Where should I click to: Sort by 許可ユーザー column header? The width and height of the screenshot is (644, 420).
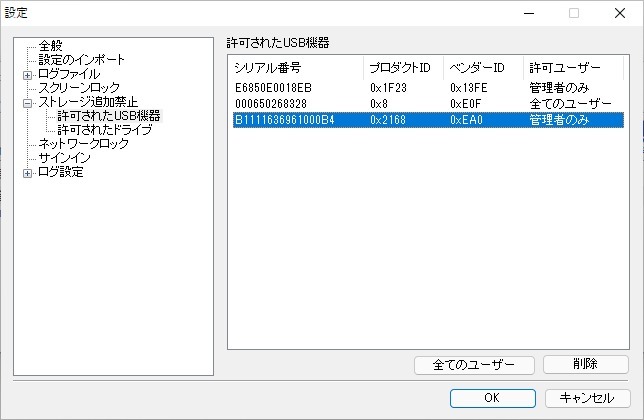(x=573, y=68)
